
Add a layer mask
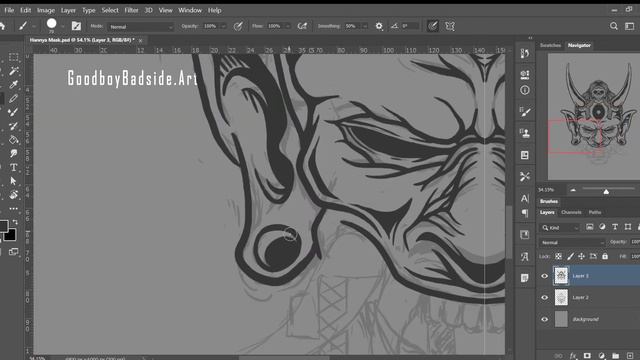tap(587, 356)
